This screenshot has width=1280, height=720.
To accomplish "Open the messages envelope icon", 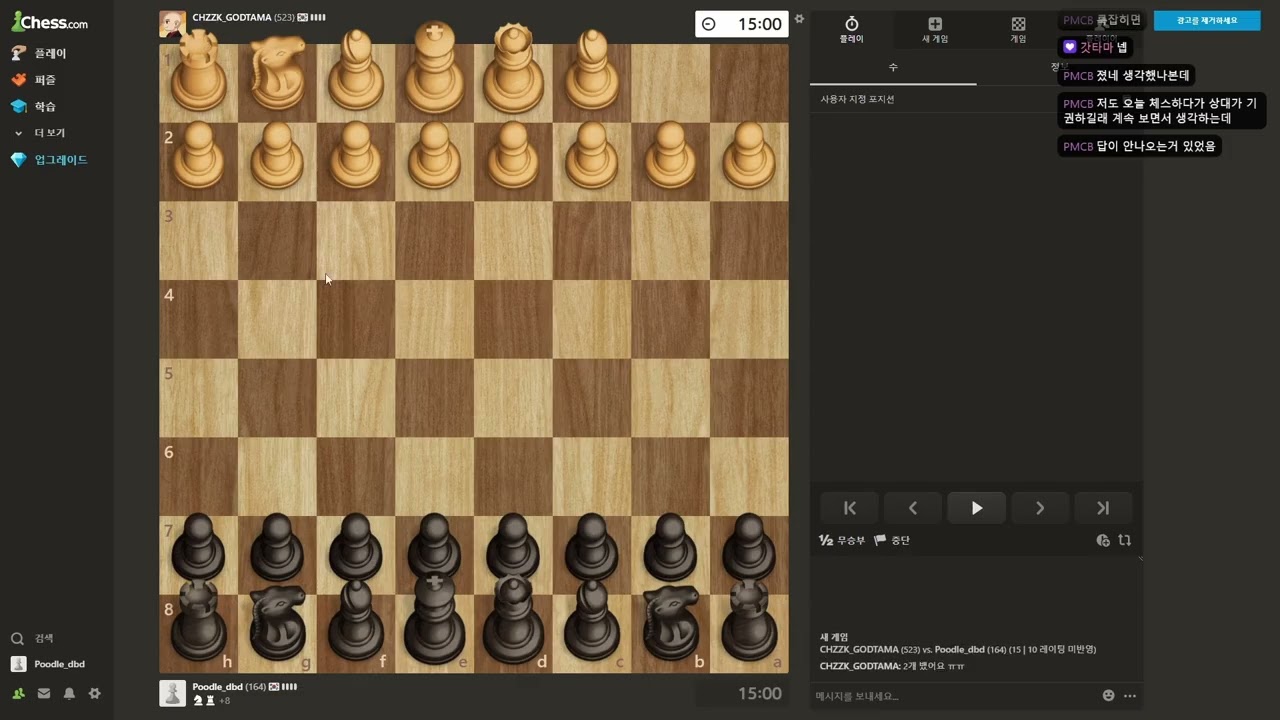I will (44, 693).
